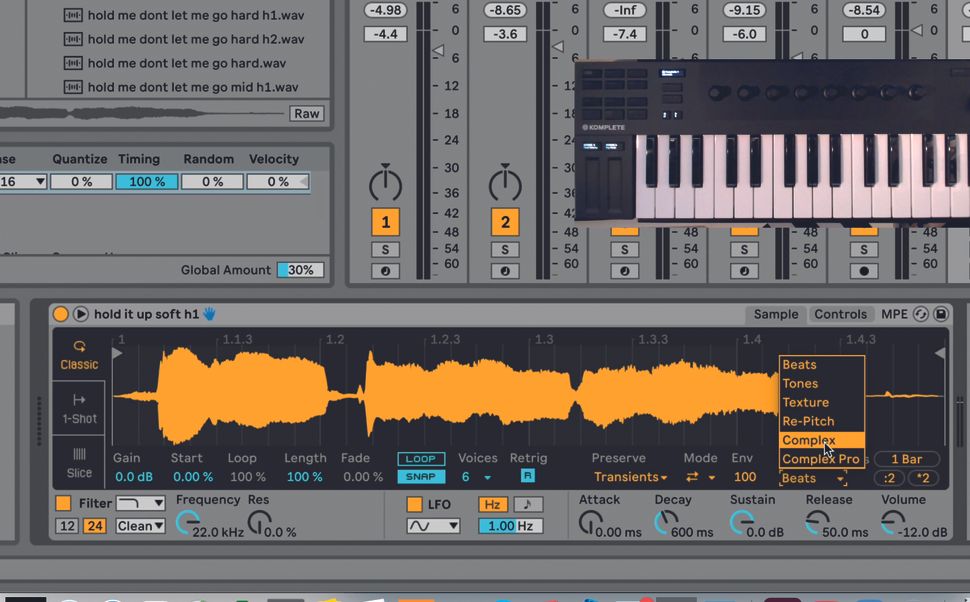Toggle the Filter section on
The image size is (970, 602).
click(x=68, y=502)
